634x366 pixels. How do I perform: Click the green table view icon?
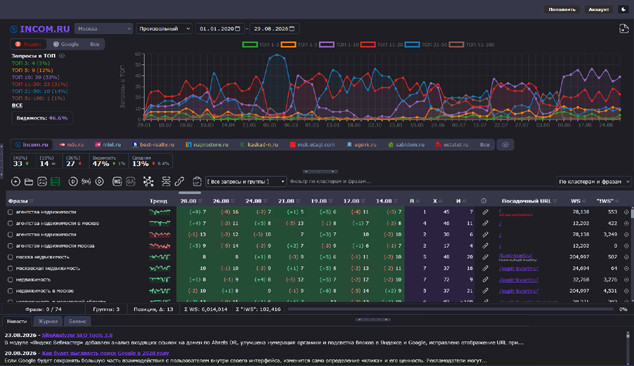[x=55, y=182]
